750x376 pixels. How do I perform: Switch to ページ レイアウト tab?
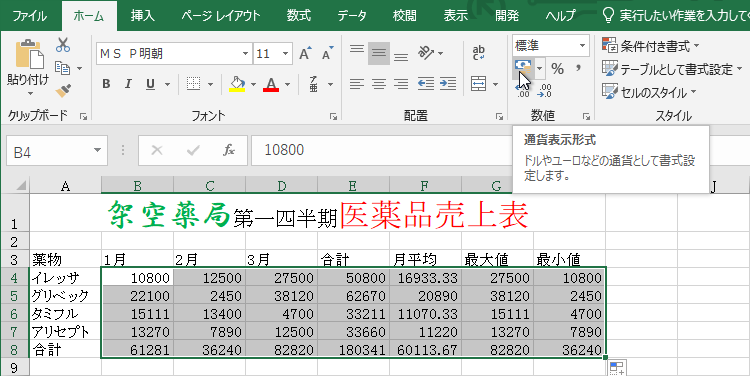point(221,16)
